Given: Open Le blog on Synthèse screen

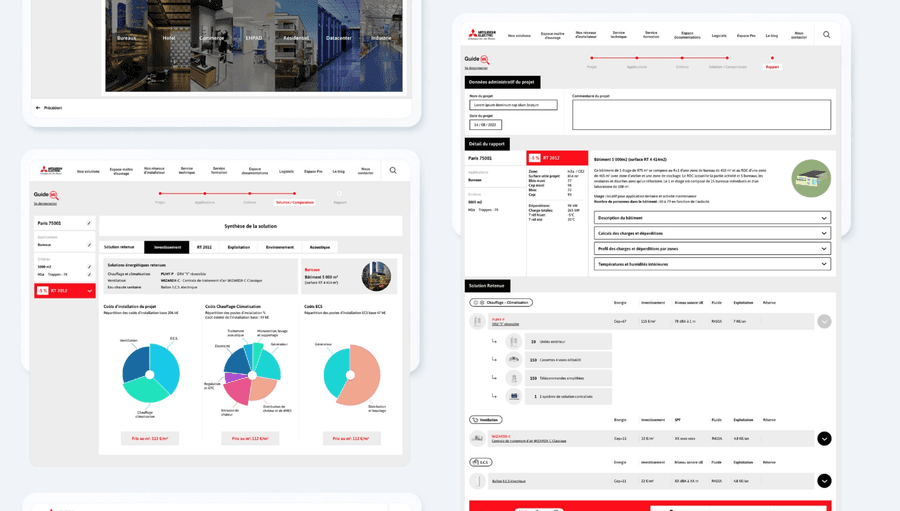Looking at the screenshot, I should (339, 171).
